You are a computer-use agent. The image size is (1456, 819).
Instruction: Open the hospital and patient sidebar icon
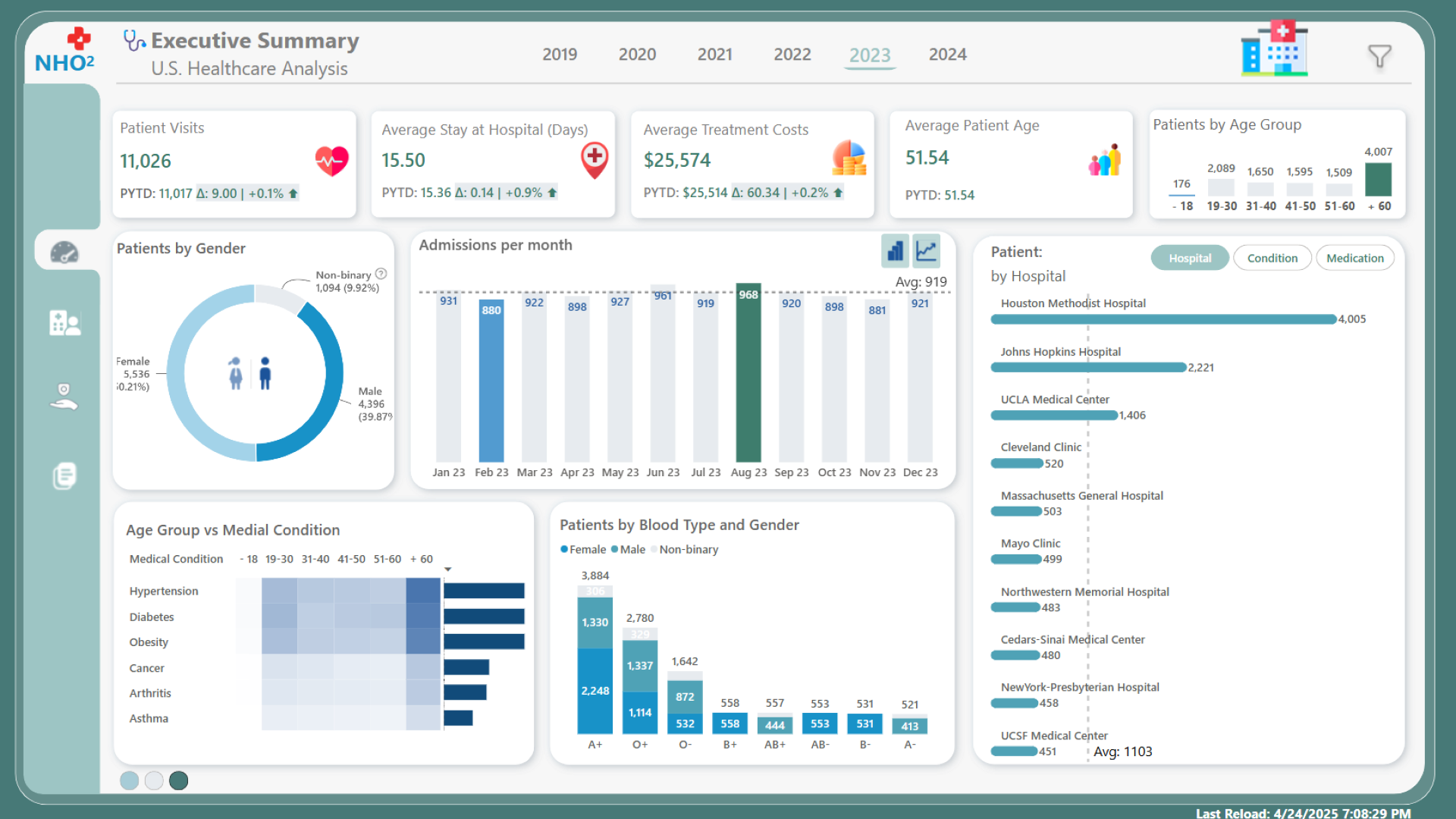coord(64,323)
